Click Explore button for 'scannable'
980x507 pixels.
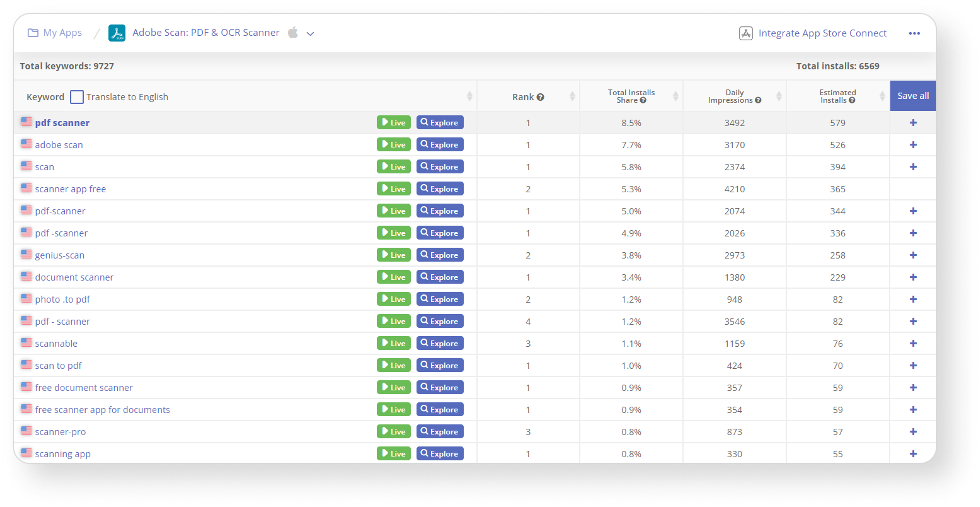click(x=440, y=343)
